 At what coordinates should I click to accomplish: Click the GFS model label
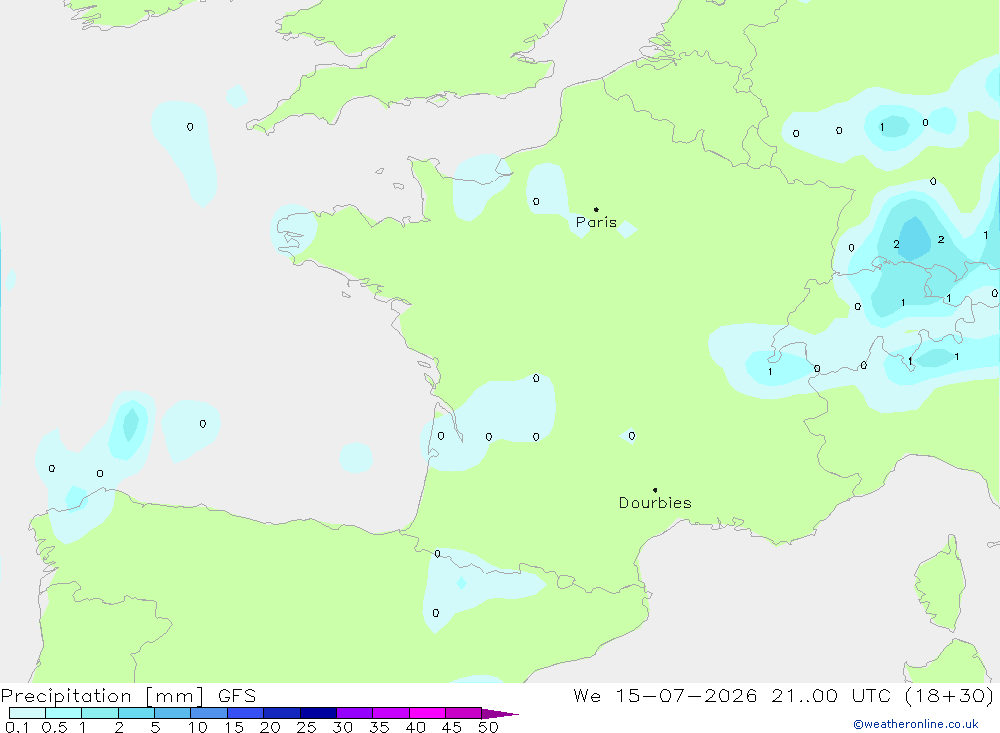(x=237, y=696)
